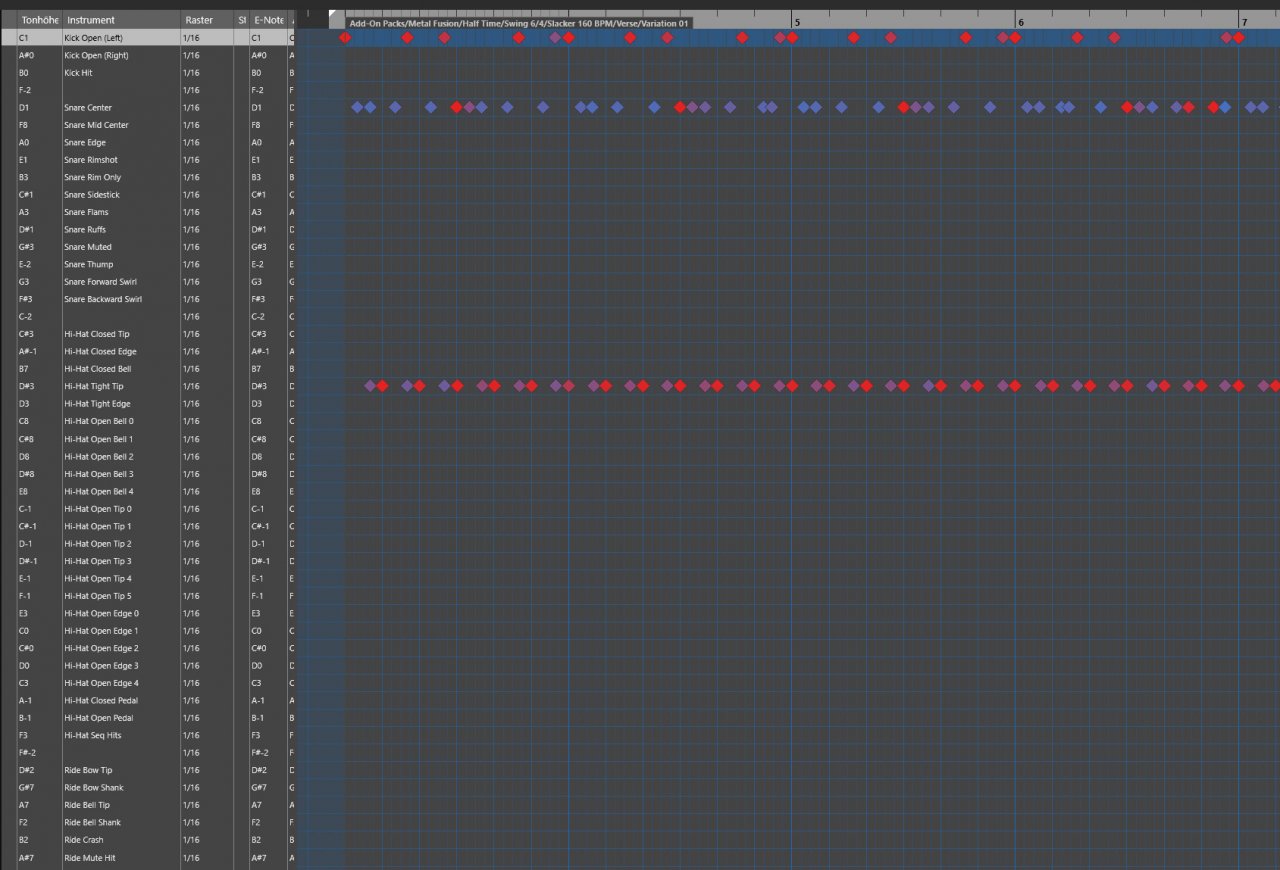Open the Raster value for Snare Flams
The width and height of the screenshot is (1280, 870).
[206, 212]
